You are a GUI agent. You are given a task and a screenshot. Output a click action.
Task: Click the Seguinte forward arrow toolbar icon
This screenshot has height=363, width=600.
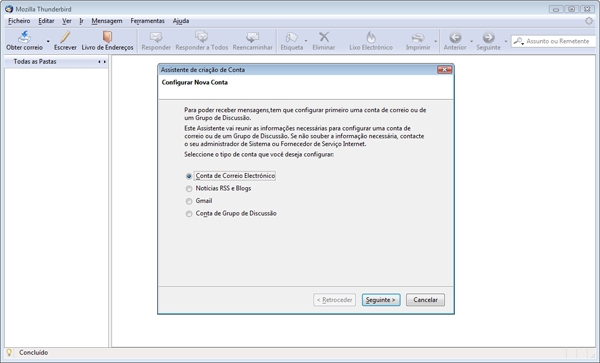(x=488, y=37)
